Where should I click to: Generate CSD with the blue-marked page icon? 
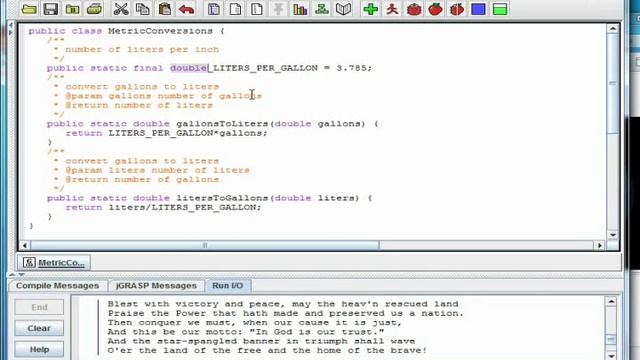click(x=213, y=9)
